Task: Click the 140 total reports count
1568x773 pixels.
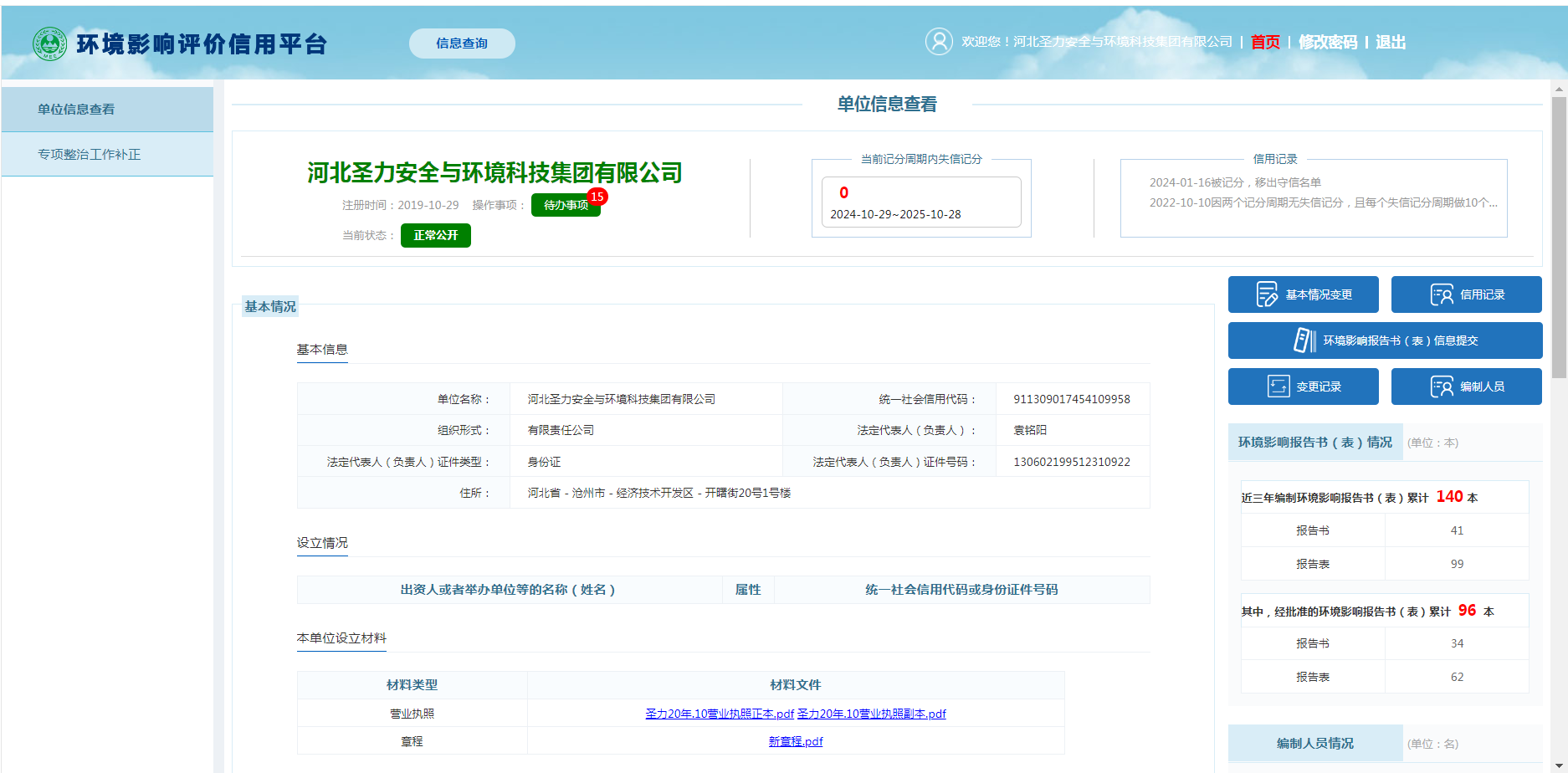Action: tap(1449, 496)
